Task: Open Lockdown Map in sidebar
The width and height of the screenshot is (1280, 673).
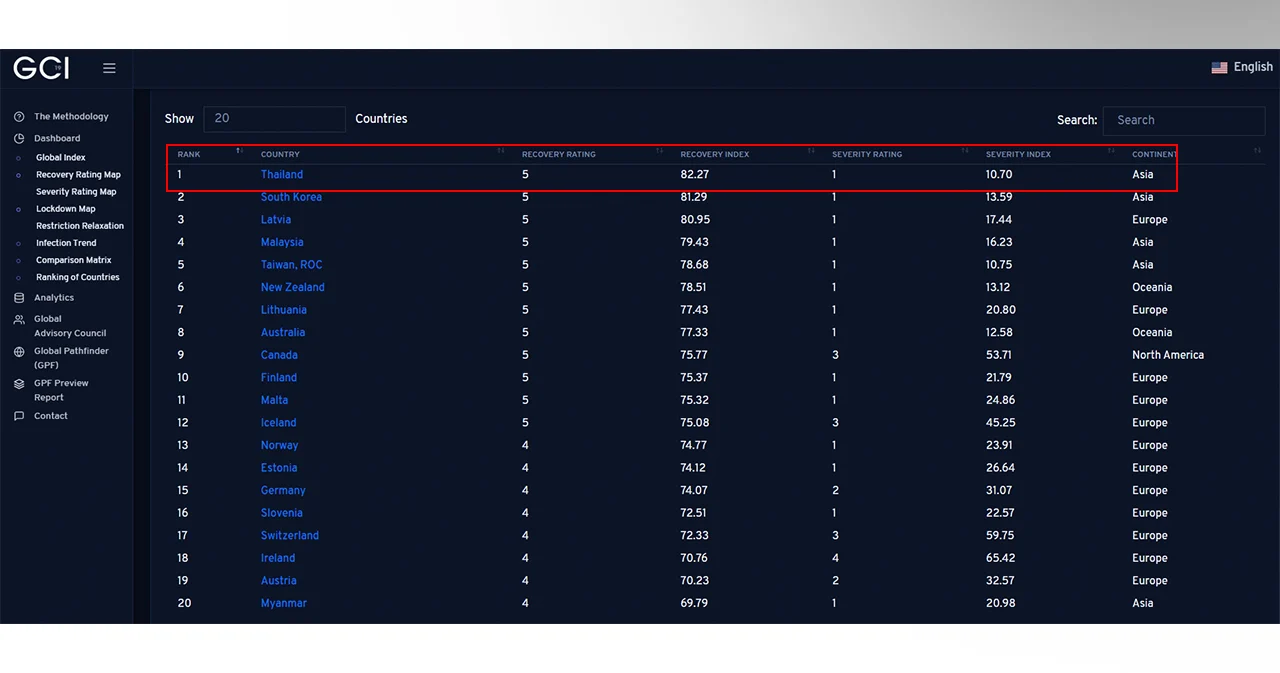Action: (66, 209)
